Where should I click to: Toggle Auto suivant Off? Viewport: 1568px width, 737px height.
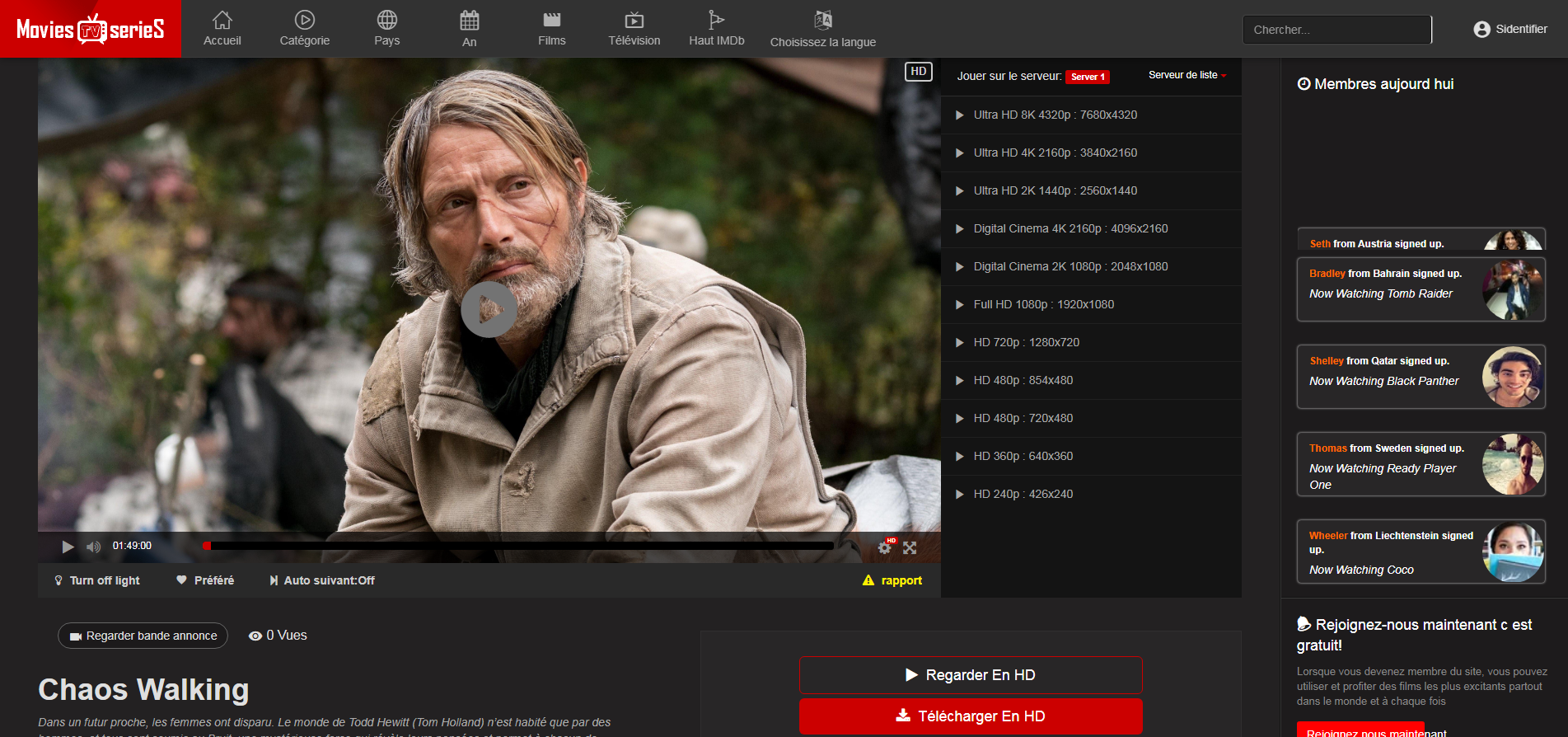click(x=322, y=580)
